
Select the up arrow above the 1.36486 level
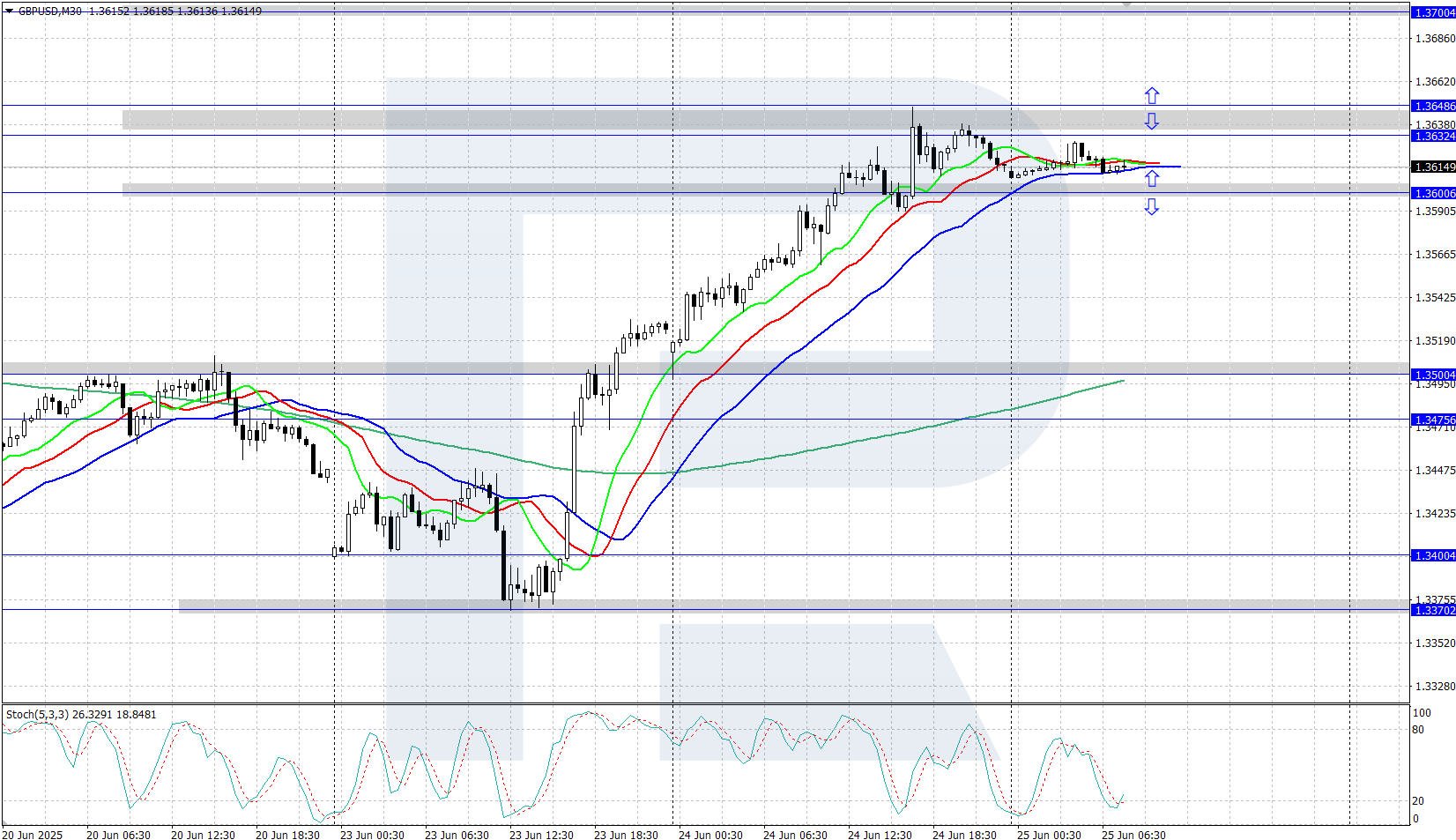pos(1152,95)
